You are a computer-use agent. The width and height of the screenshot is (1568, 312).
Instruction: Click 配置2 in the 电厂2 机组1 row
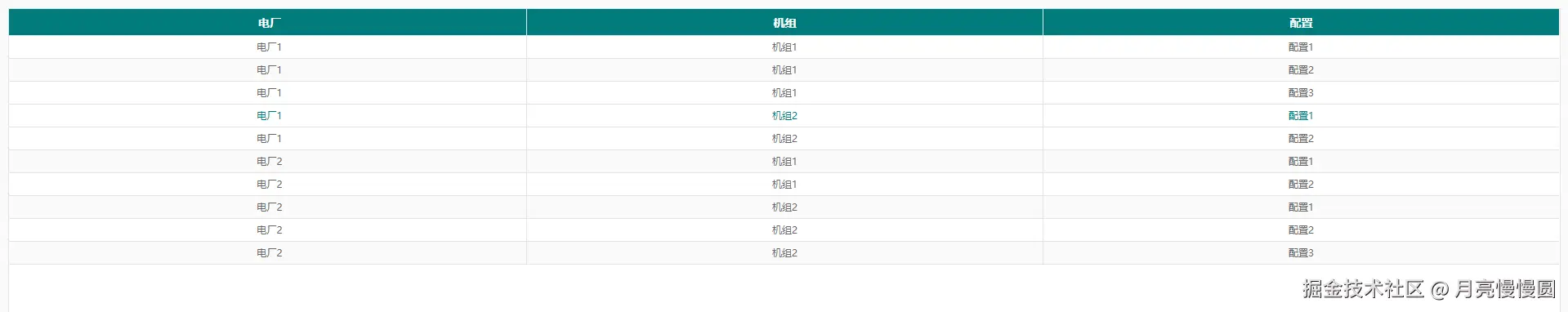click(1301, 185)
